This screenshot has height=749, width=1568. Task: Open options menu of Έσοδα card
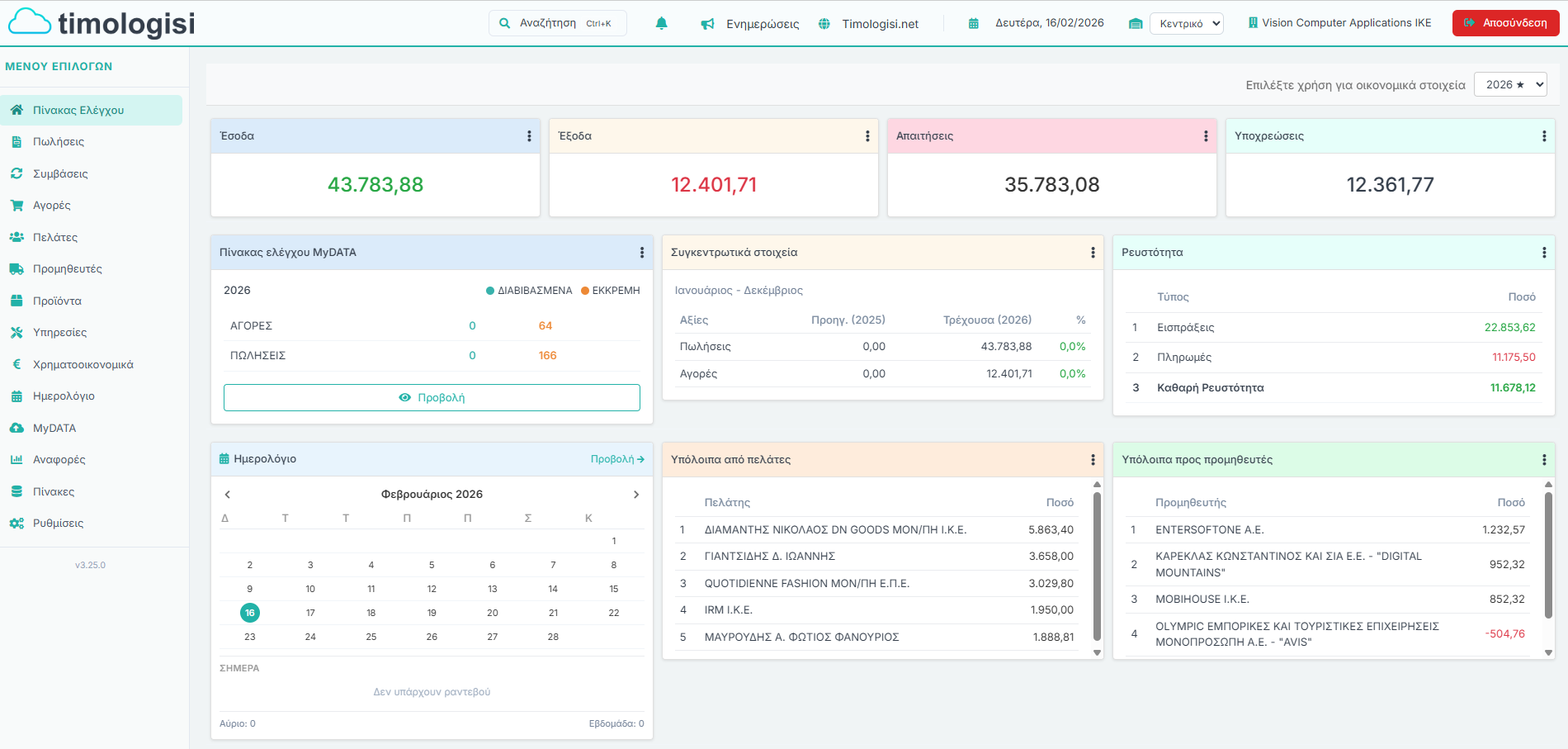[x=529, y=136]
